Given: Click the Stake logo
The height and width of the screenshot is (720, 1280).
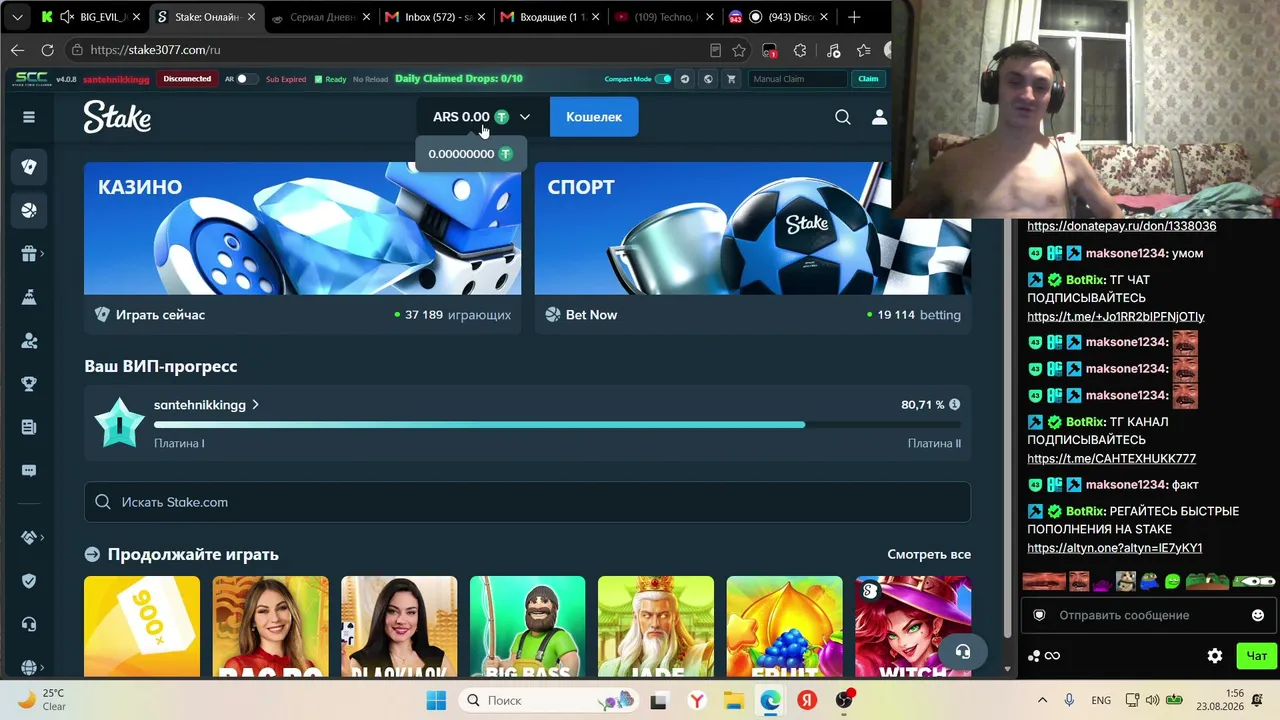Looking at the screenshot, I should 117,117.
